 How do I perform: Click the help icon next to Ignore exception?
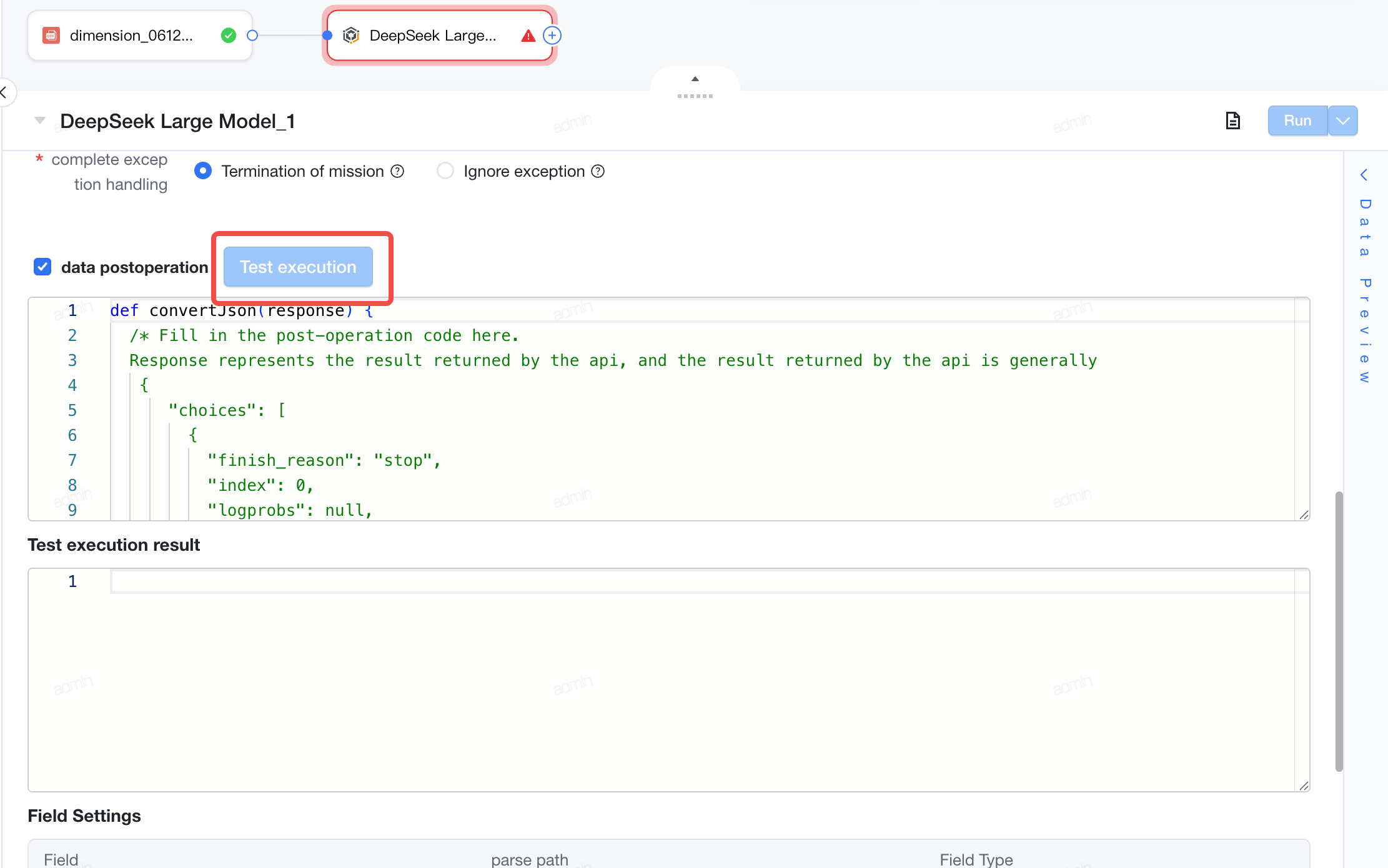click(x=598, y=171)
